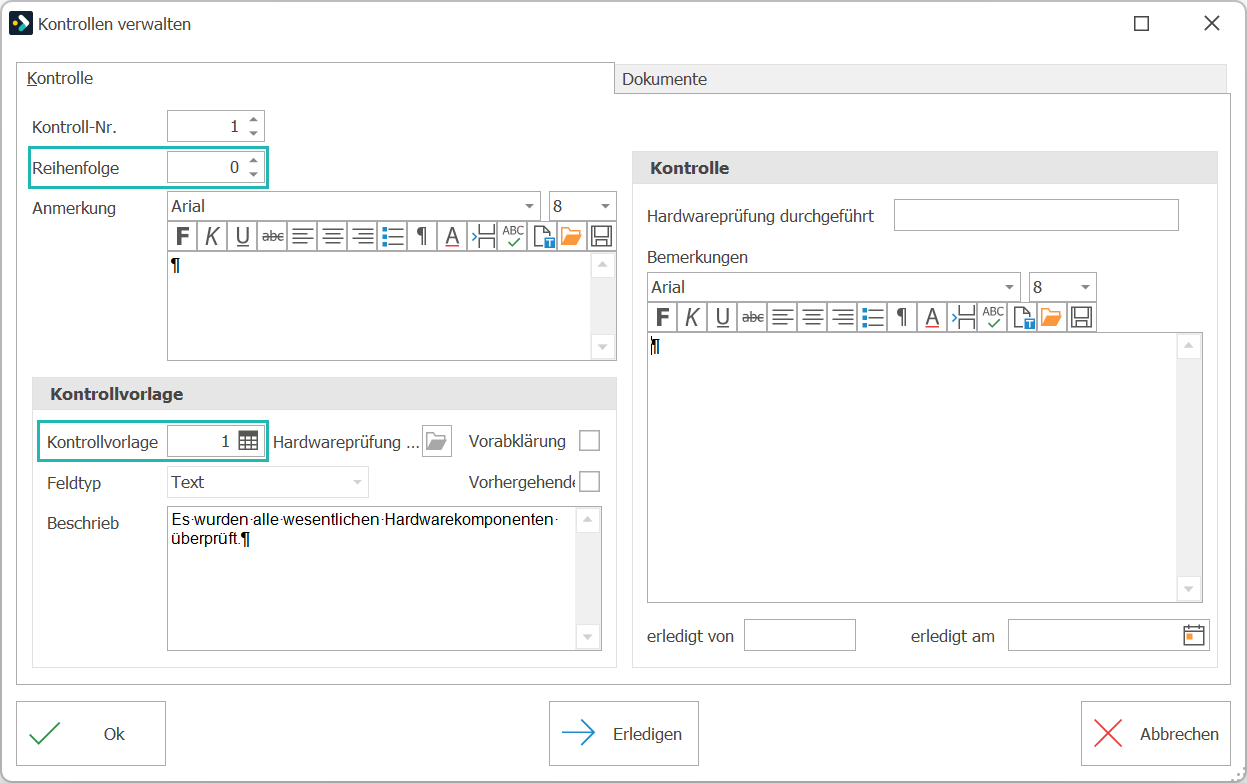Increase Kontroll-Nr. with up arrow
1247x783 pixels.
[254, 120]
